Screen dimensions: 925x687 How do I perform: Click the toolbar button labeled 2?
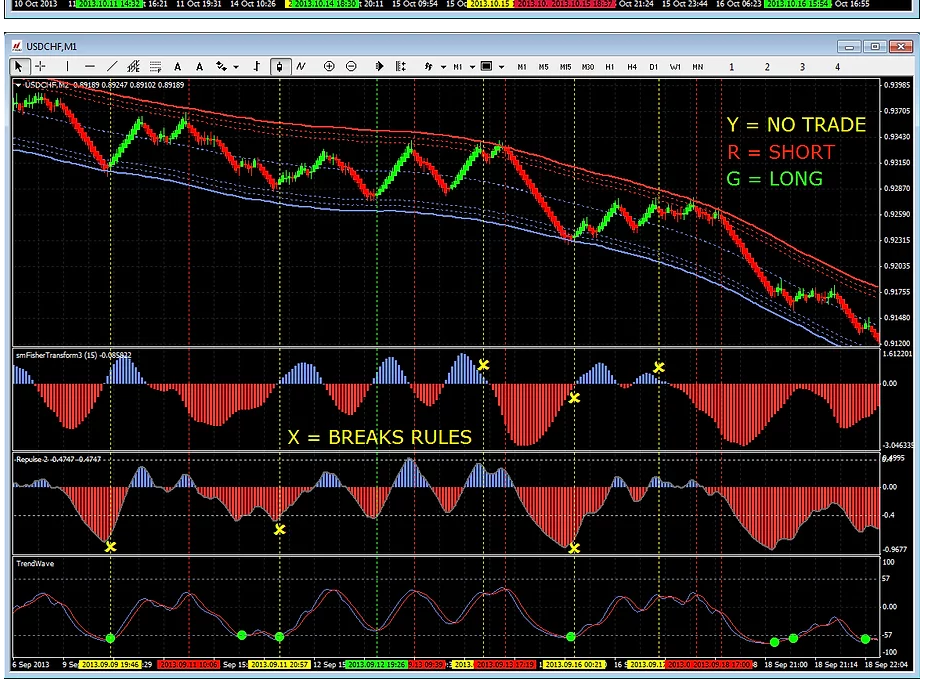coord(767,67)
